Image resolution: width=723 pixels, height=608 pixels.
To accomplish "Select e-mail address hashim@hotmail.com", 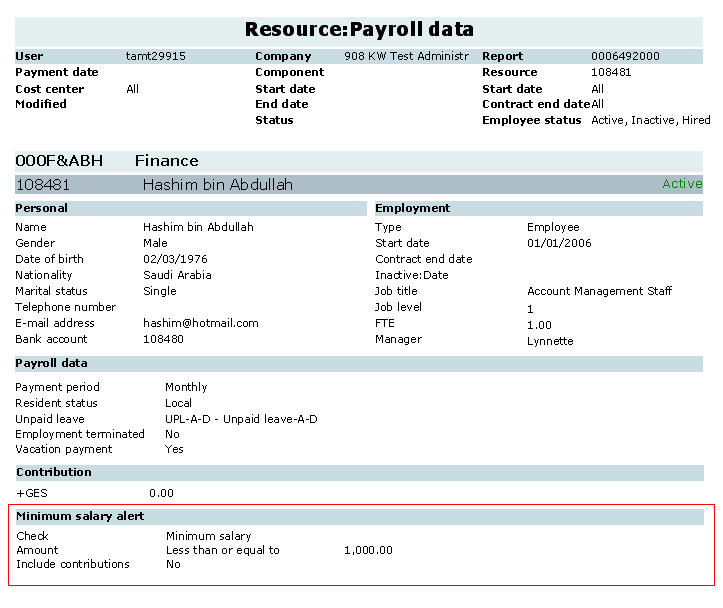I will point(200,324).
